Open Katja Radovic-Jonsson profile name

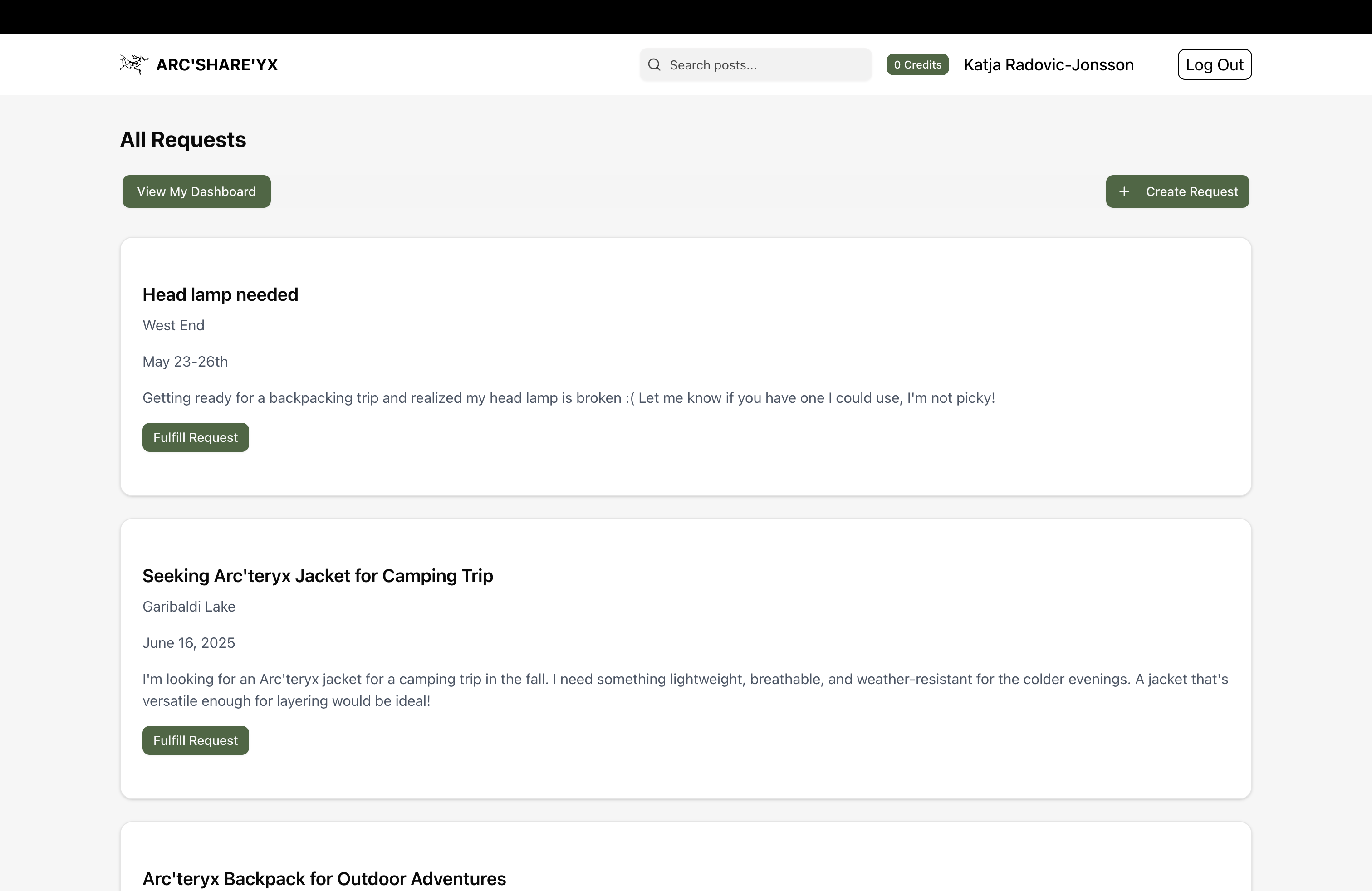click(1048, 64)
